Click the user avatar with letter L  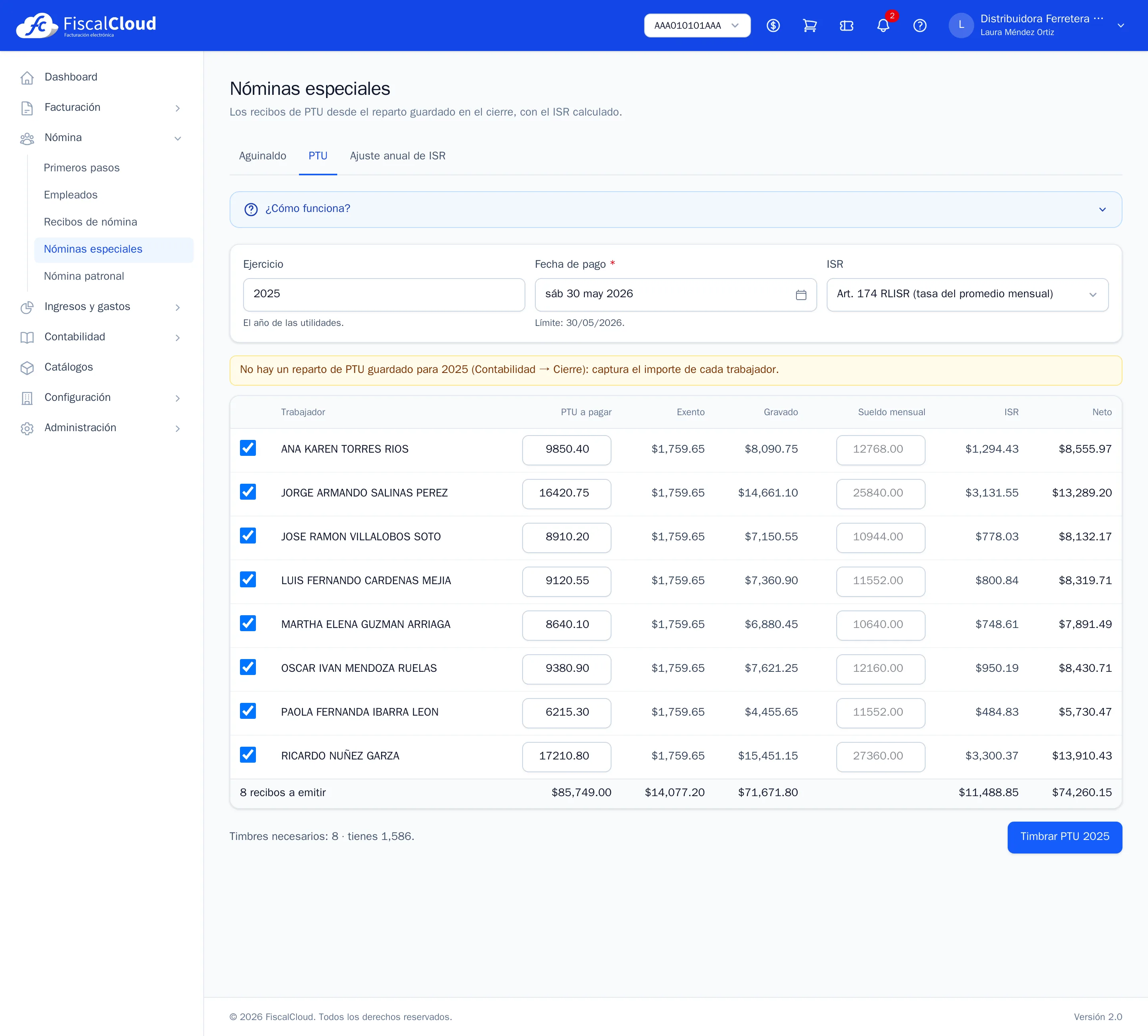click(x=961, y=26)
